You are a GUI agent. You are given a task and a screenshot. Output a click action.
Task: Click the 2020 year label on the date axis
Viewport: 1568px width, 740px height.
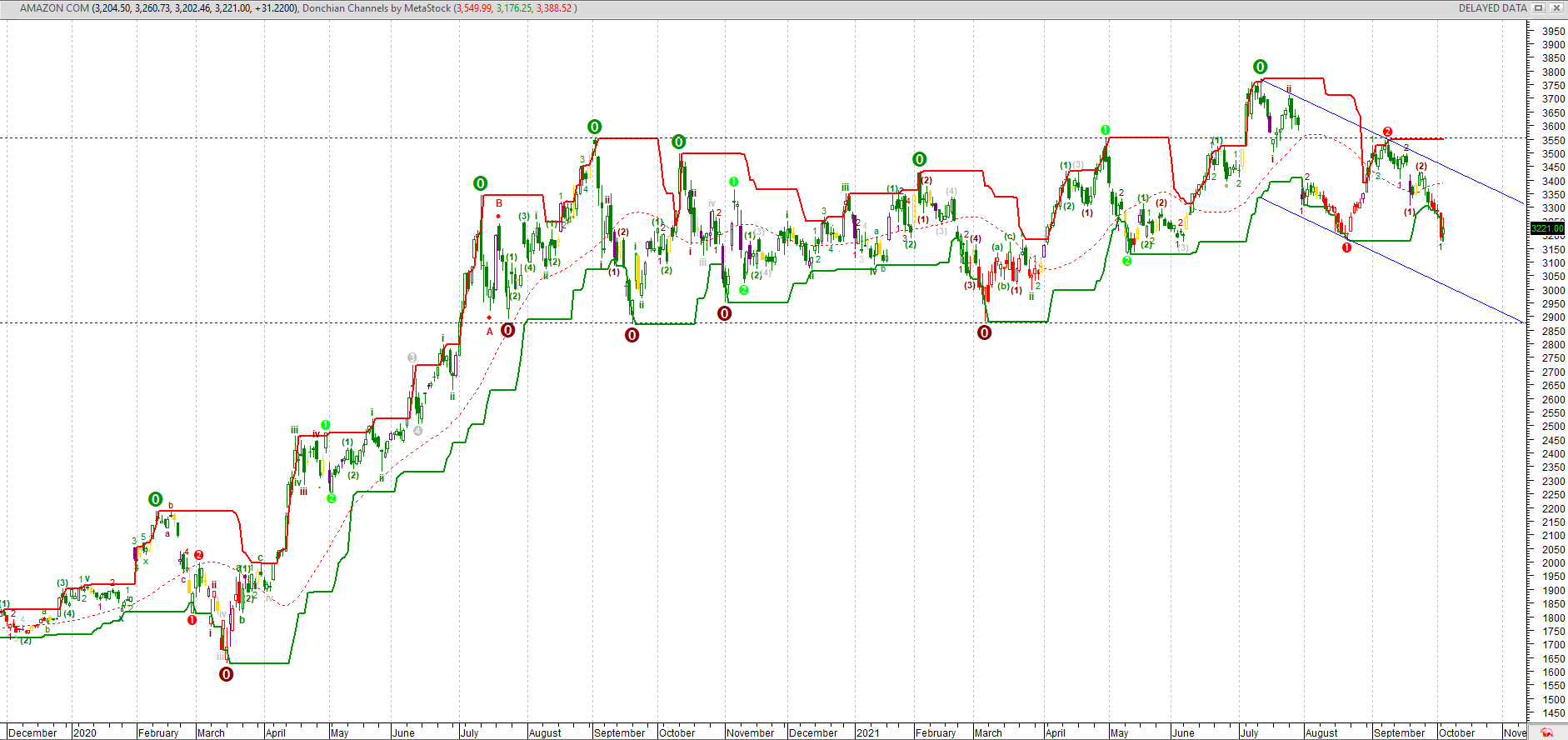tap(85, 733)
